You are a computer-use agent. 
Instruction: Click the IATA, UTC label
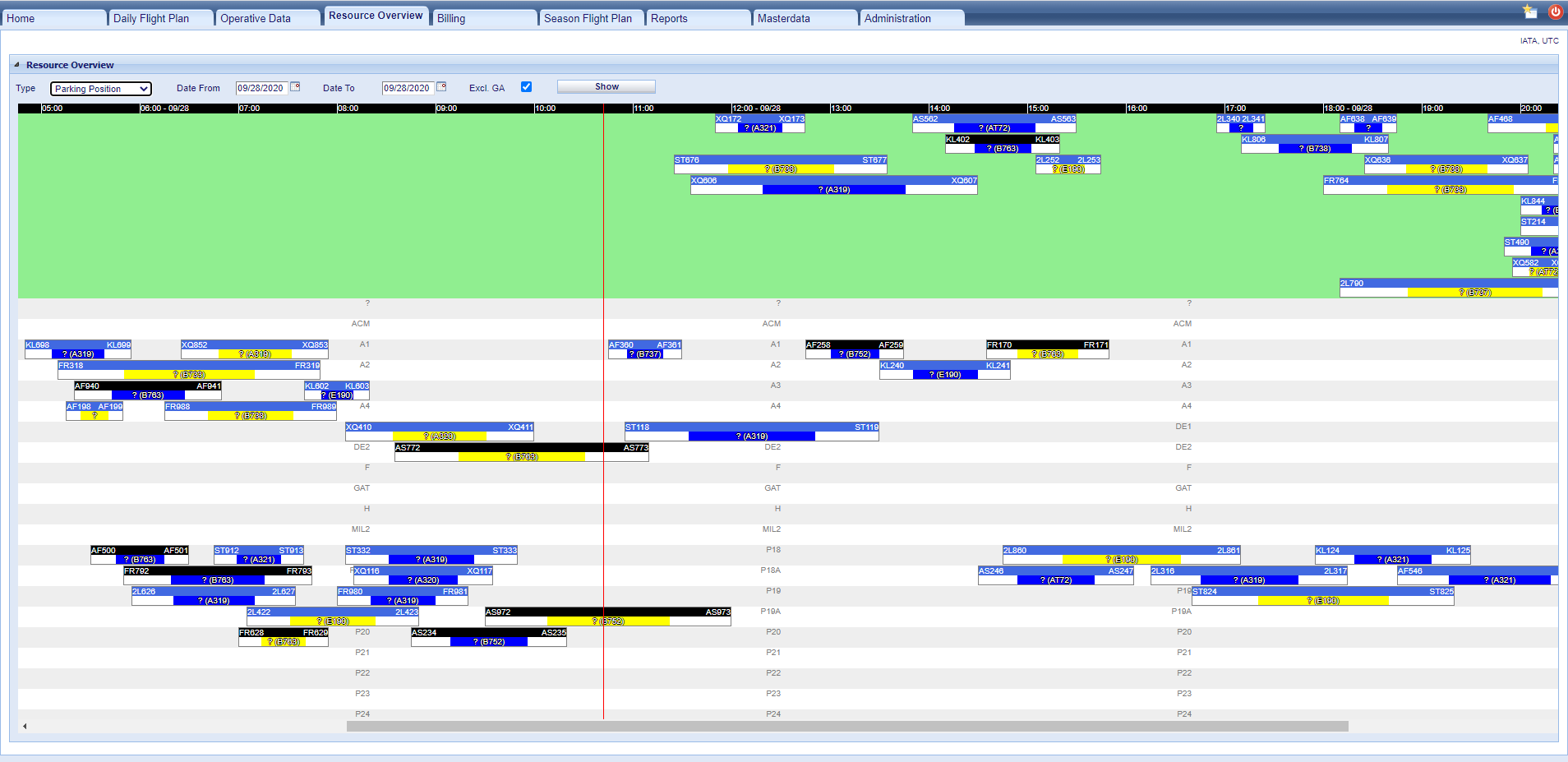pyautogui.click(x=1539, y=40)
